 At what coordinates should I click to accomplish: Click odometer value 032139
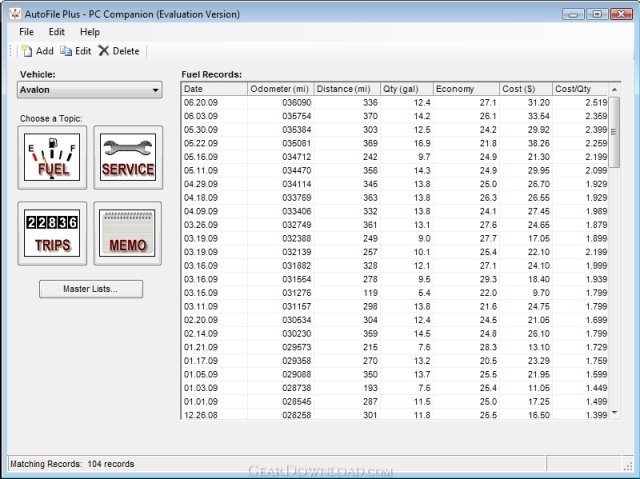pos(296,252)
